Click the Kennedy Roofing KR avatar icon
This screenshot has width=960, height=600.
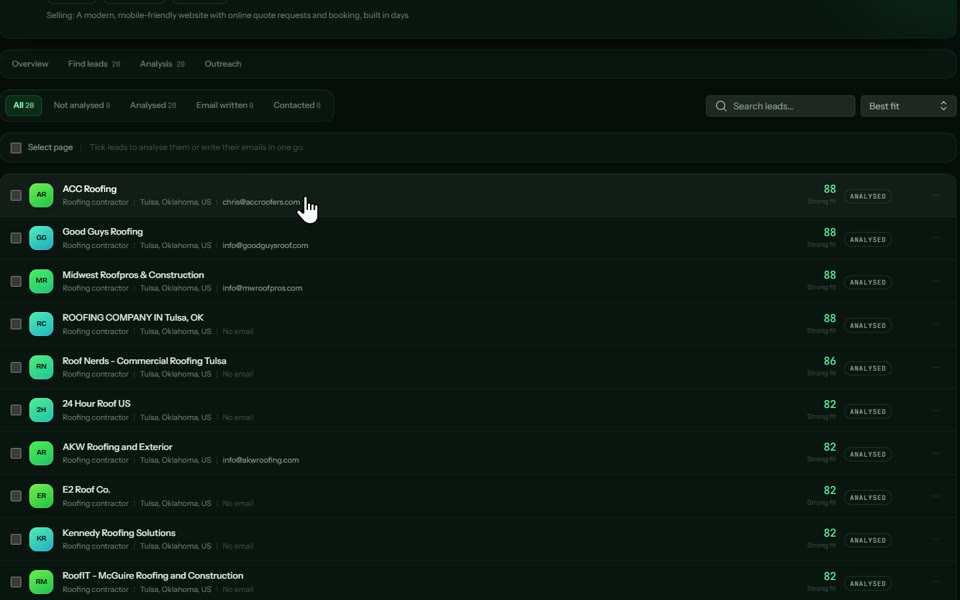[41, 539]
